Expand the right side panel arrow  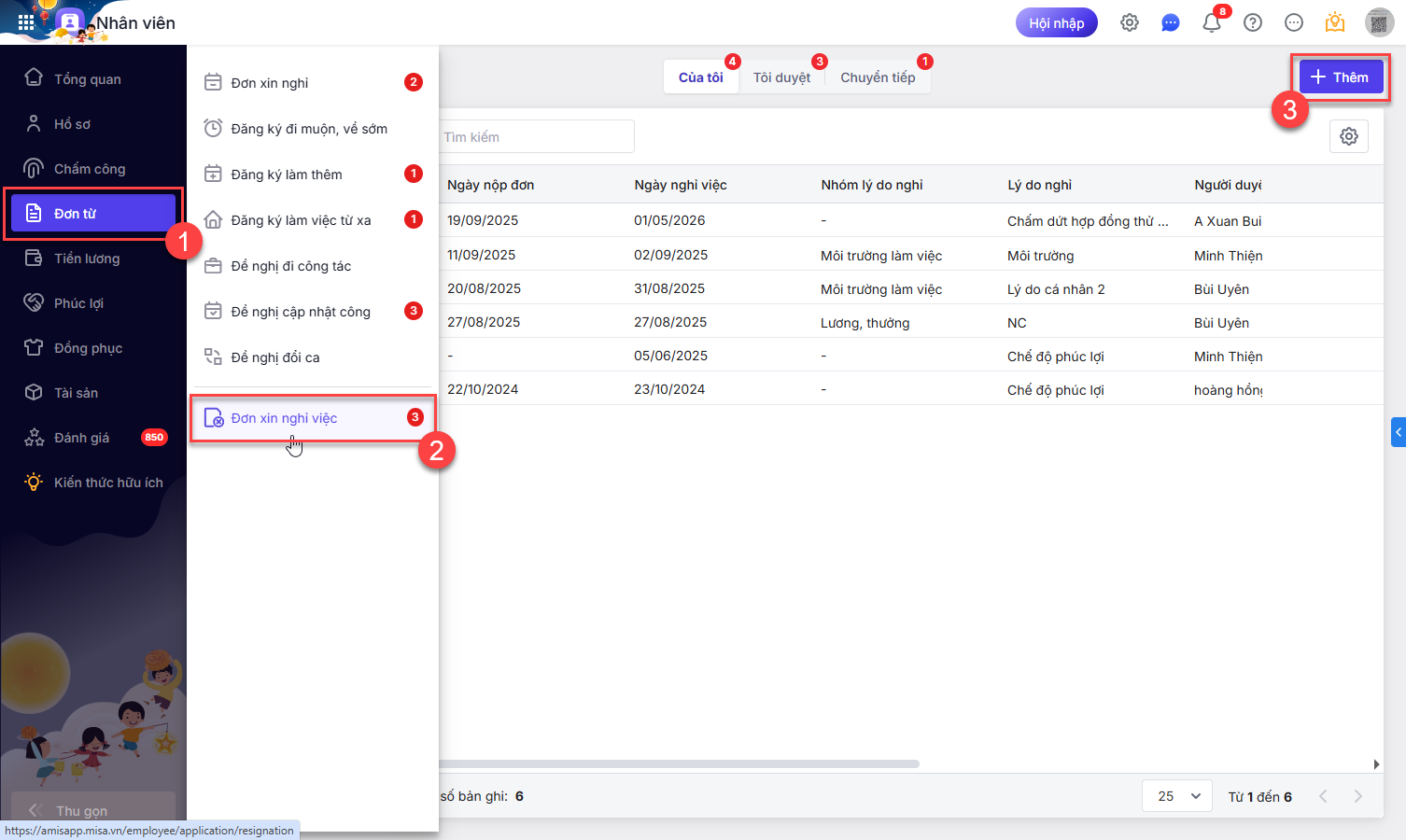1398,432
